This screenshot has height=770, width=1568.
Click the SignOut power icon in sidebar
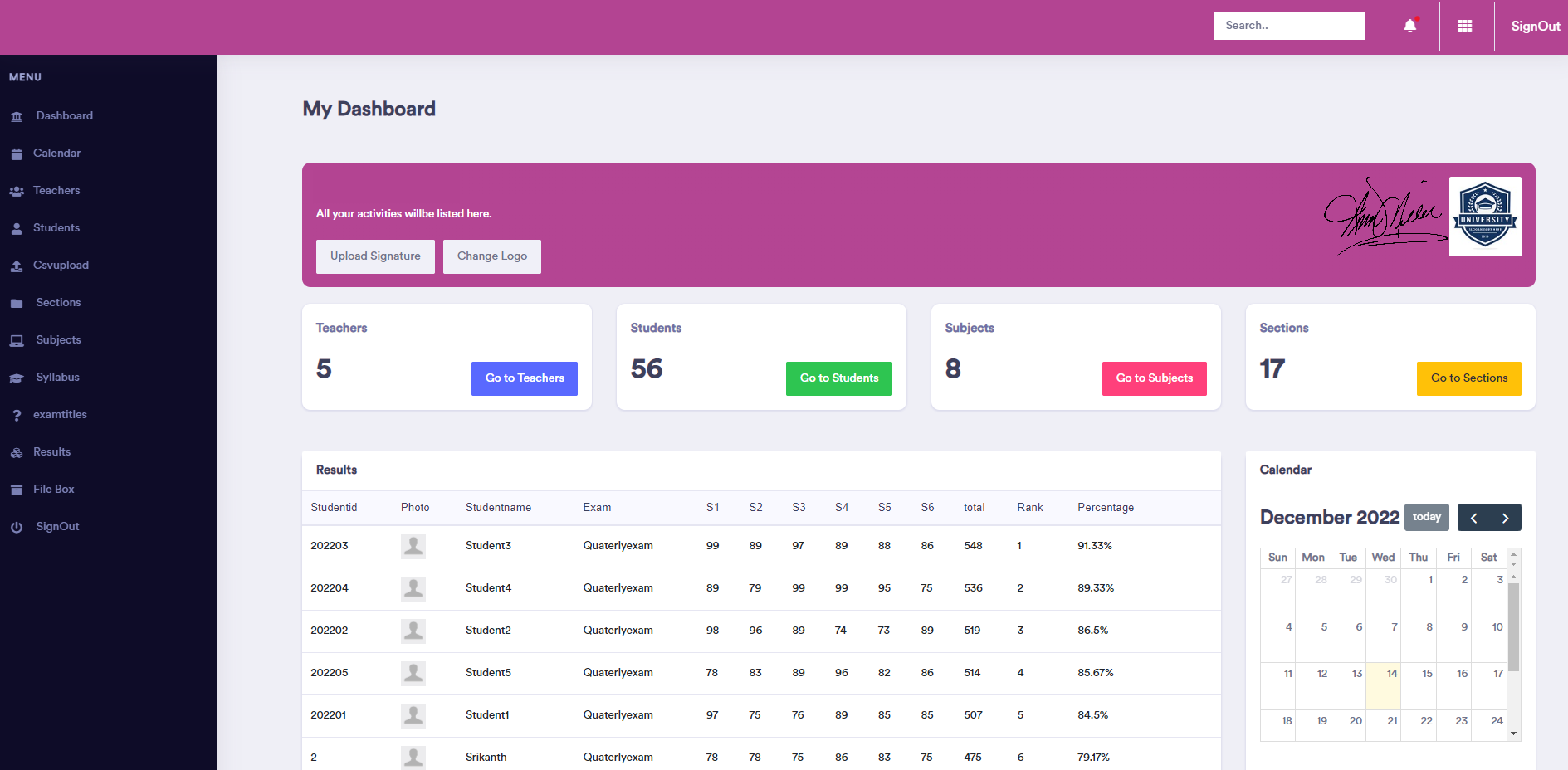coord(17,526)
